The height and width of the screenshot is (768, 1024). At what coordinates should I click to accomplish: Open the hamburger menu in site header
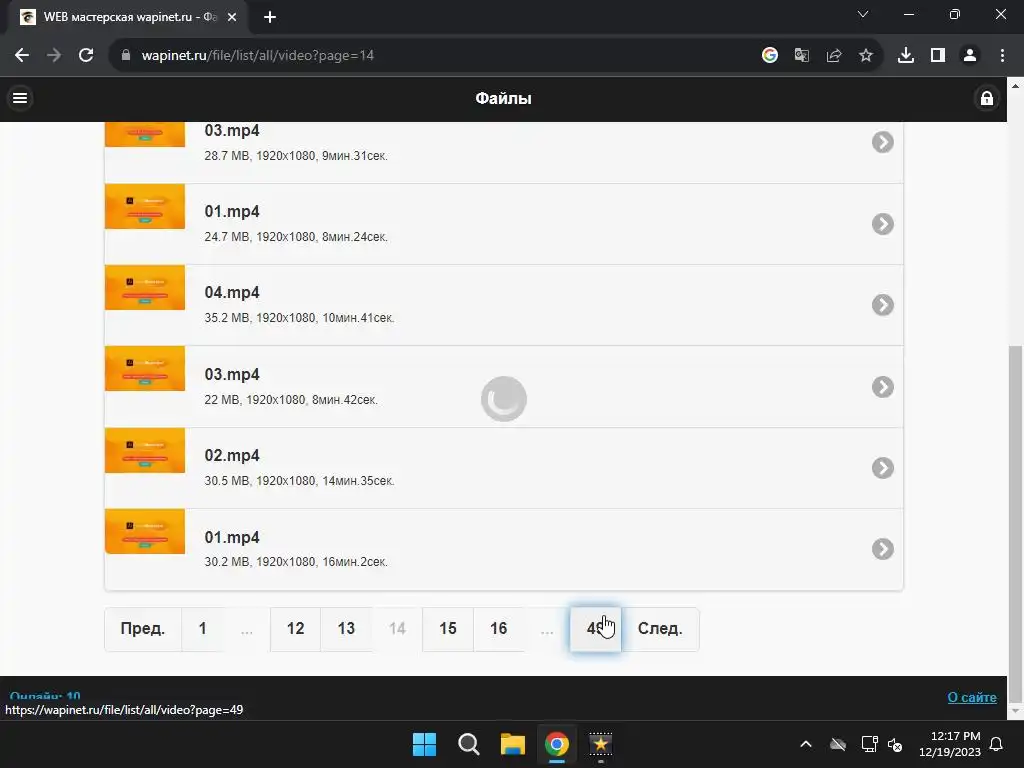[x=20, y=98]
